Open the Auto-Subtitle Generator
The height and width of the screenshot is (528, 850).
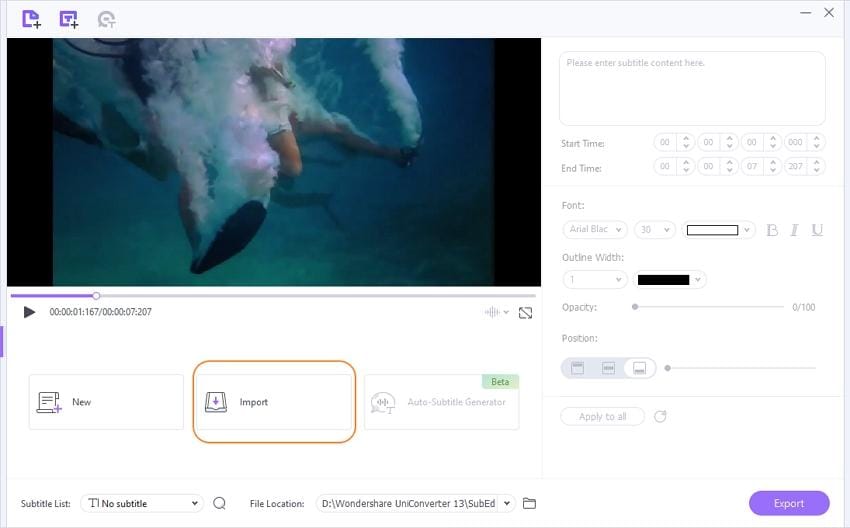click(x=441, y=402)
